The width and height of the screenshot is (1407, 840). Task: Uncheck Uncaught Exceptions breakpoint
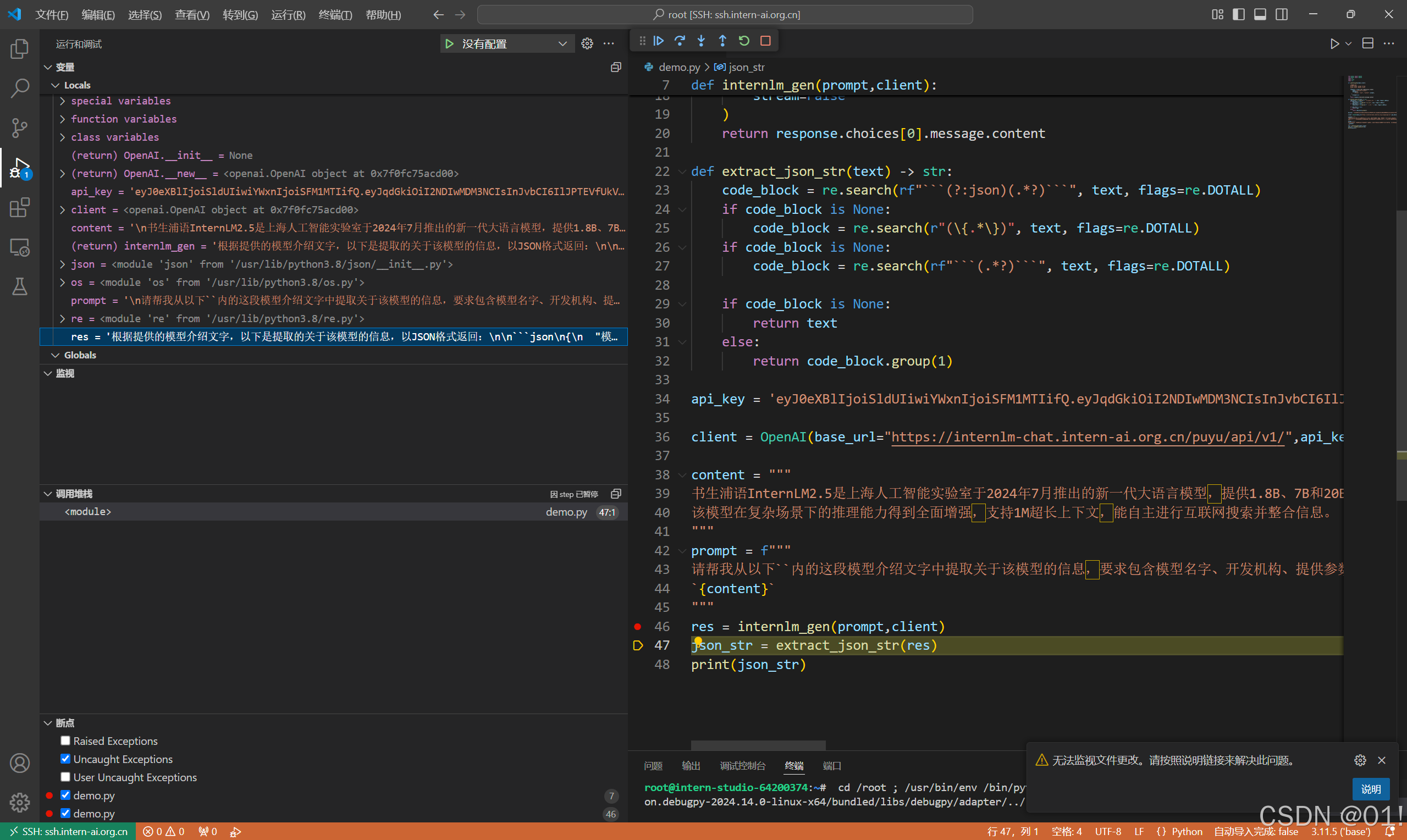pos(65,759)
